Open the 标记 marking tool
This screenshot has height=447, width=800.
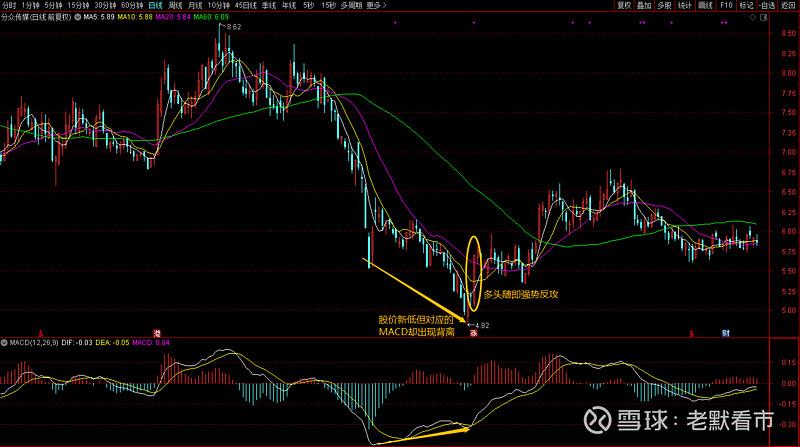746,6
